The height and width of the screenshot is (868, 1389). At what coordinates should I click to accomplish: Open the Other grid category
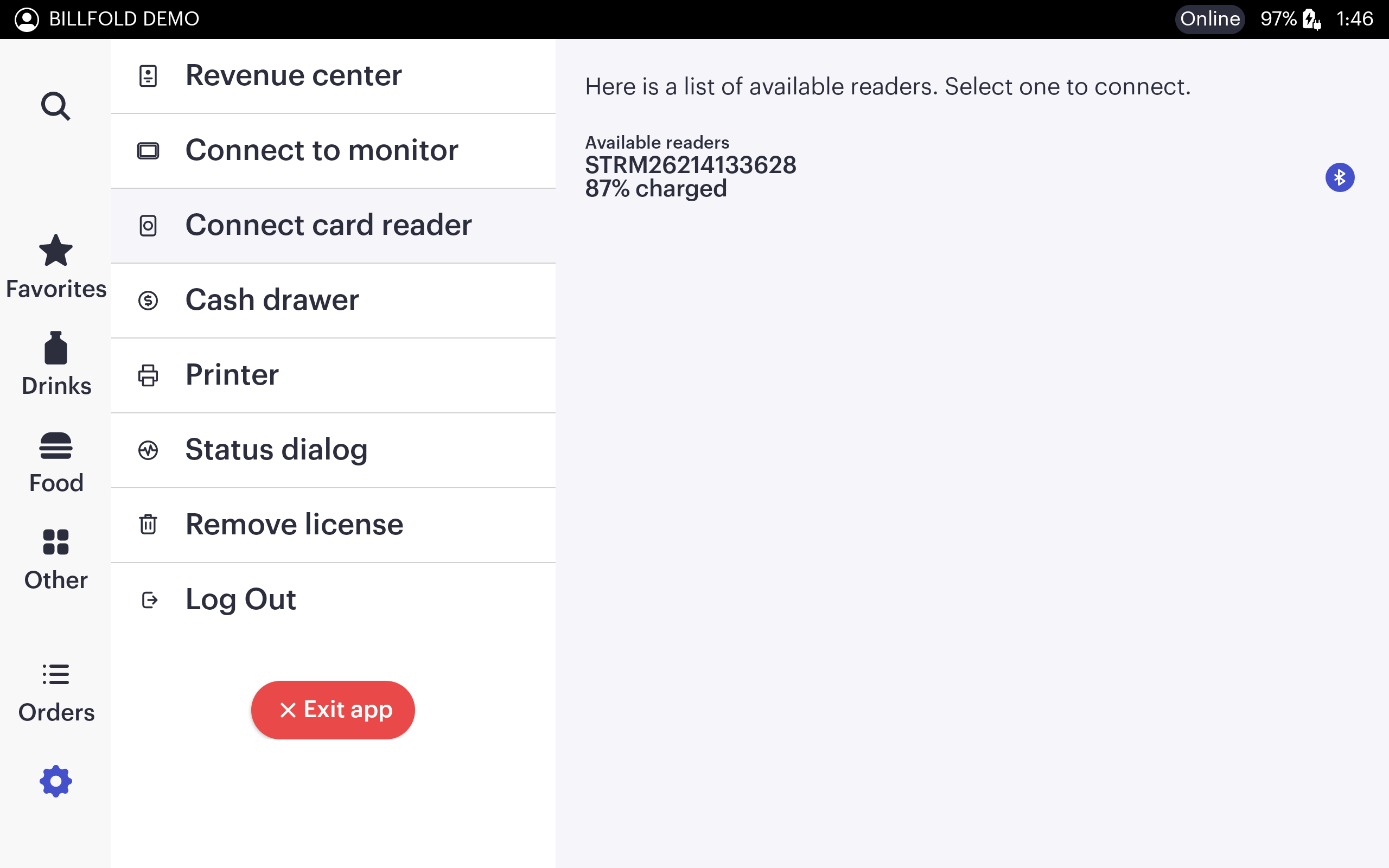(x=56, y=559)
